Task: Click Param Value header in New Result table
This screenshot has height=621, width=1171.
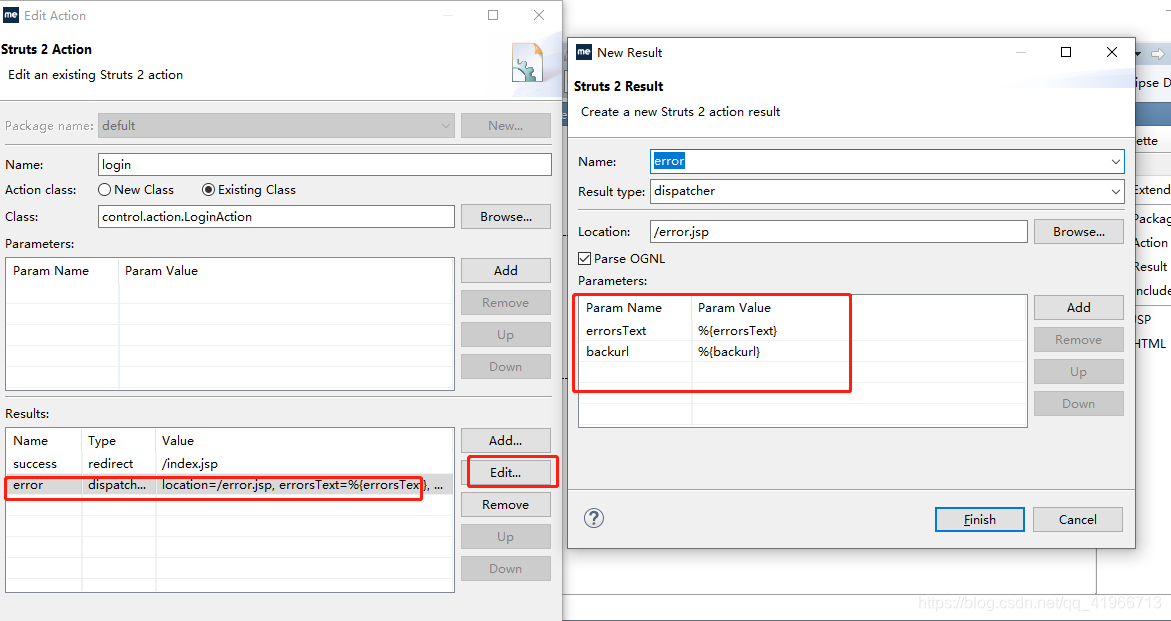Action: coord(734,308)
